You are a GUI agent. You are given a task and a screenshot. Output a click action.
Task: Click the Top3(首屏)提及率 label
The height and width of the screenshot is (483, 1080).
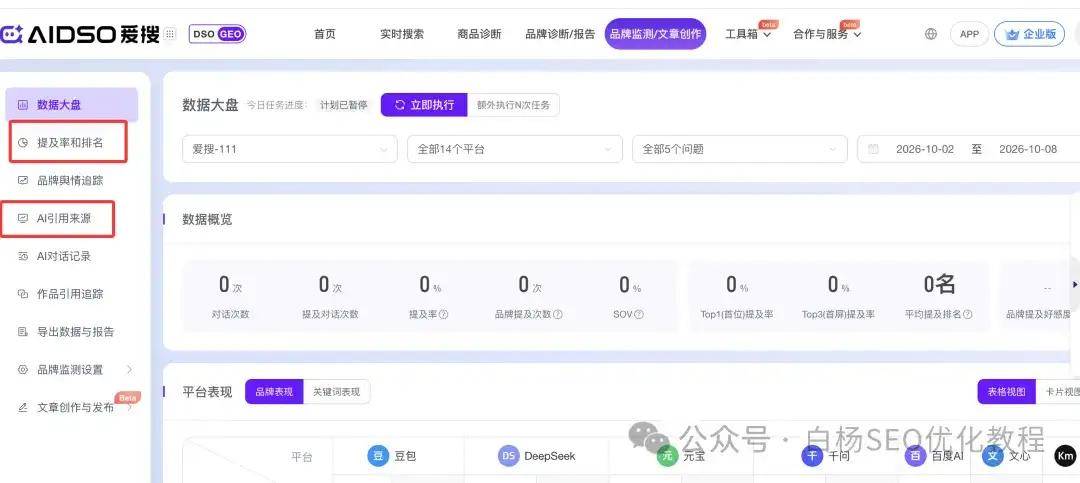[x=838, y=314]
